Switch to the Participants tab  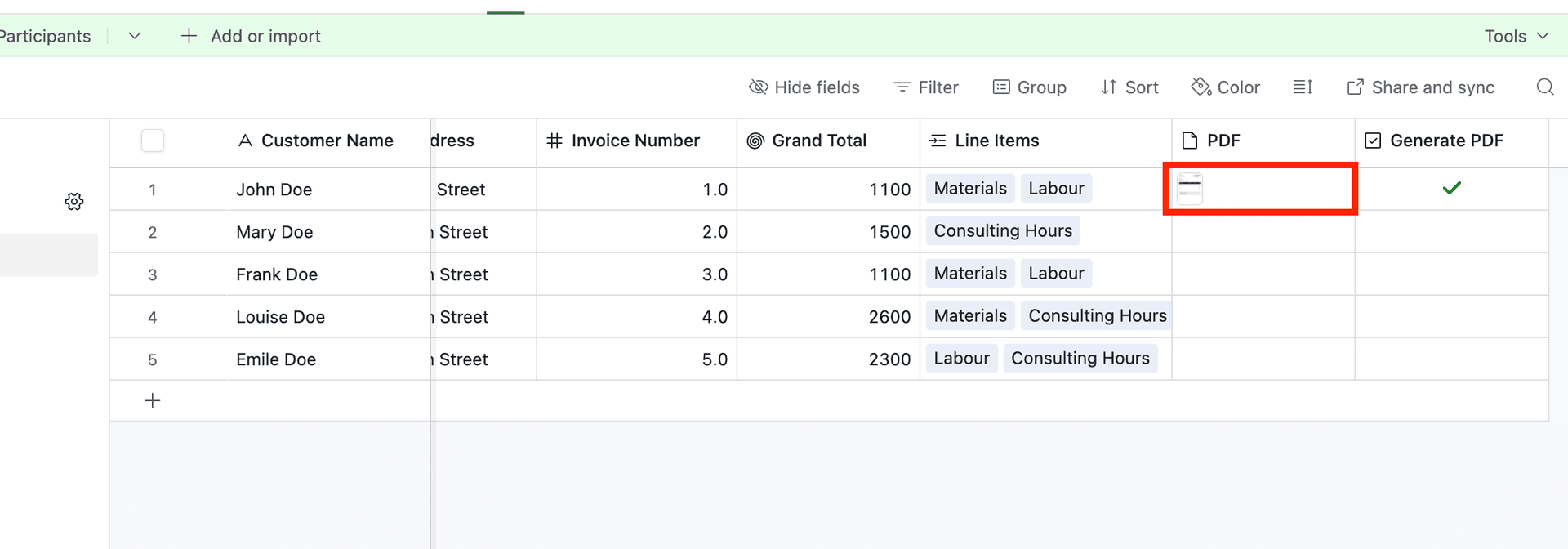(x=45, y=36)
